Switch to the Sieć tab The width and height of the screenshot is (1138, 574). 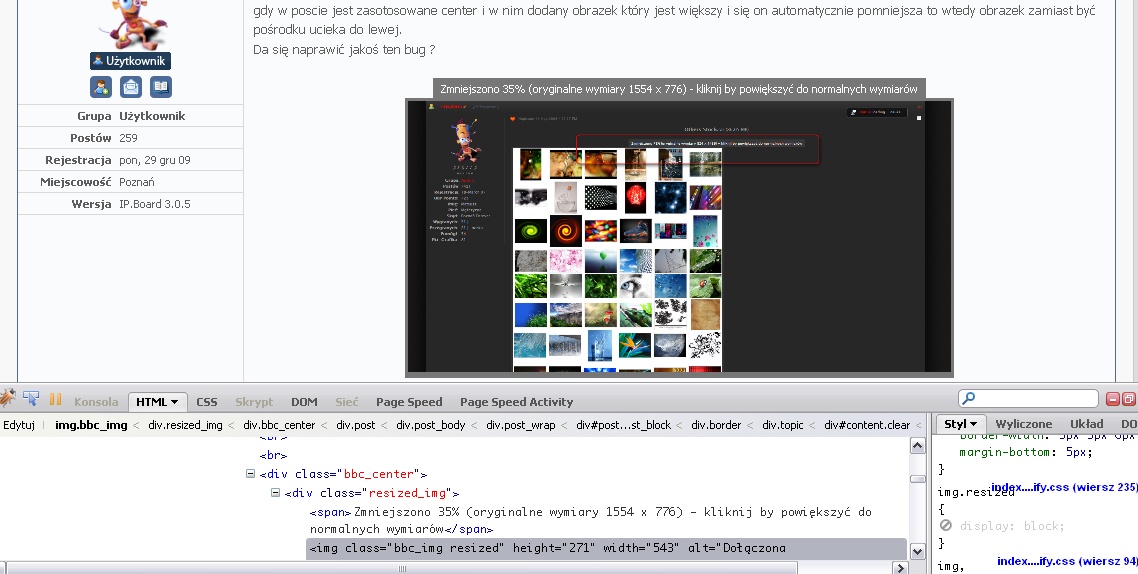347,402
